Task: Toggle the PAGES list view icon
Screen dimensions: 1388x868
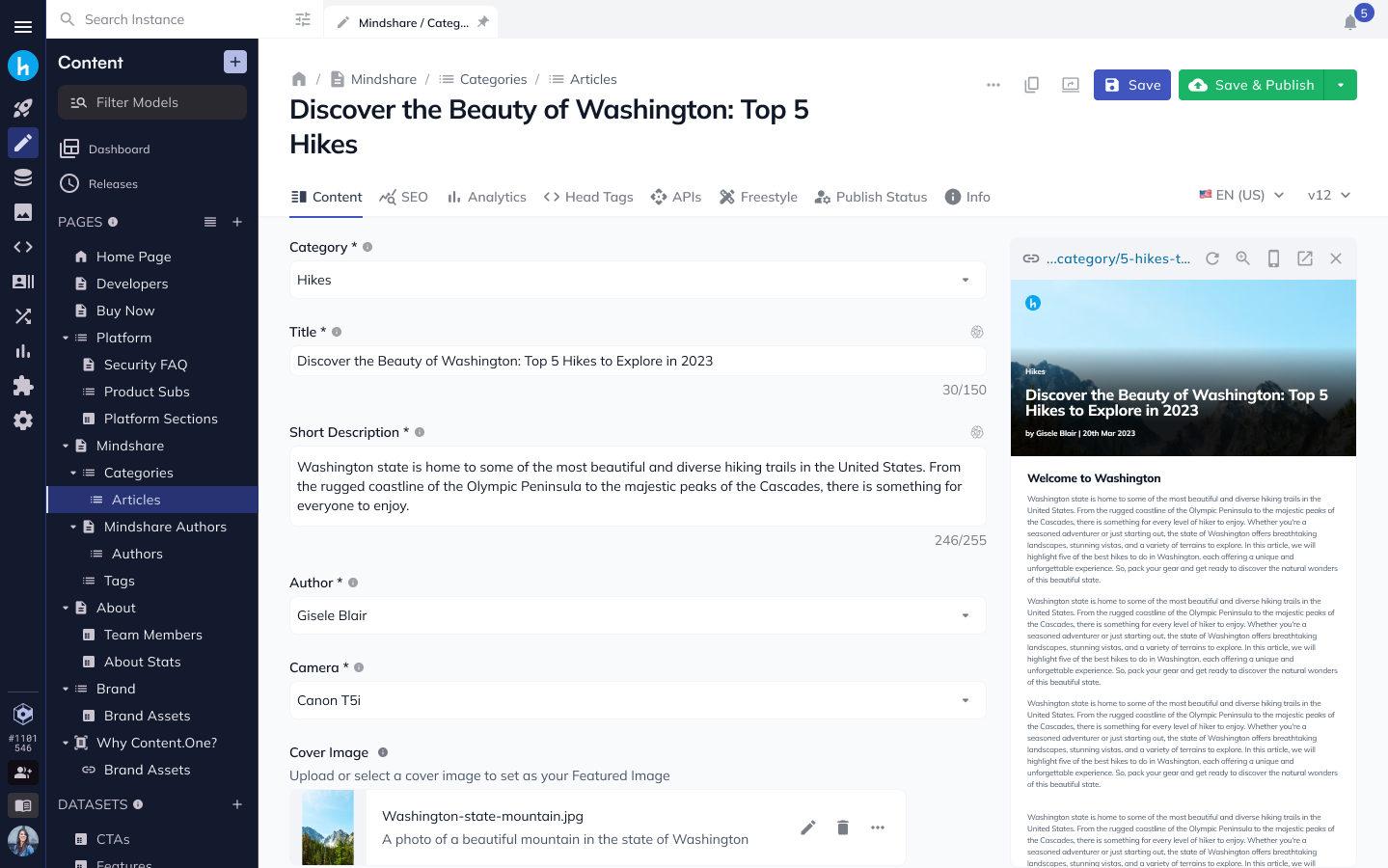Action: click(210, 222)
